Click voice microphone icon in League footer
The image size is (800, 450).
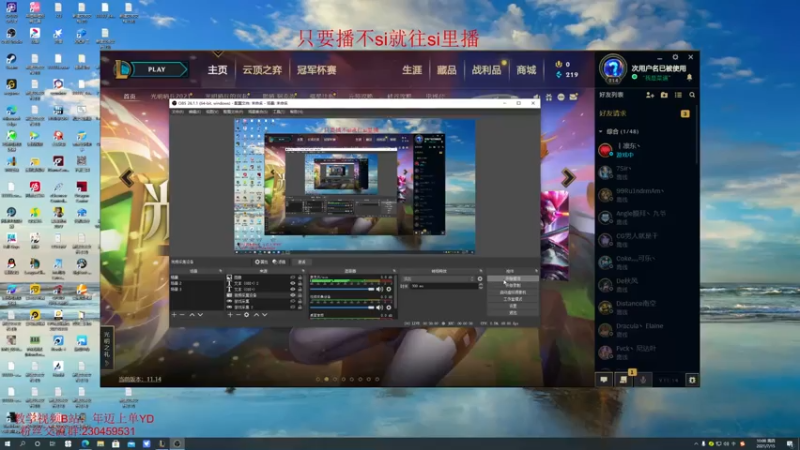[x=643, y=380]
